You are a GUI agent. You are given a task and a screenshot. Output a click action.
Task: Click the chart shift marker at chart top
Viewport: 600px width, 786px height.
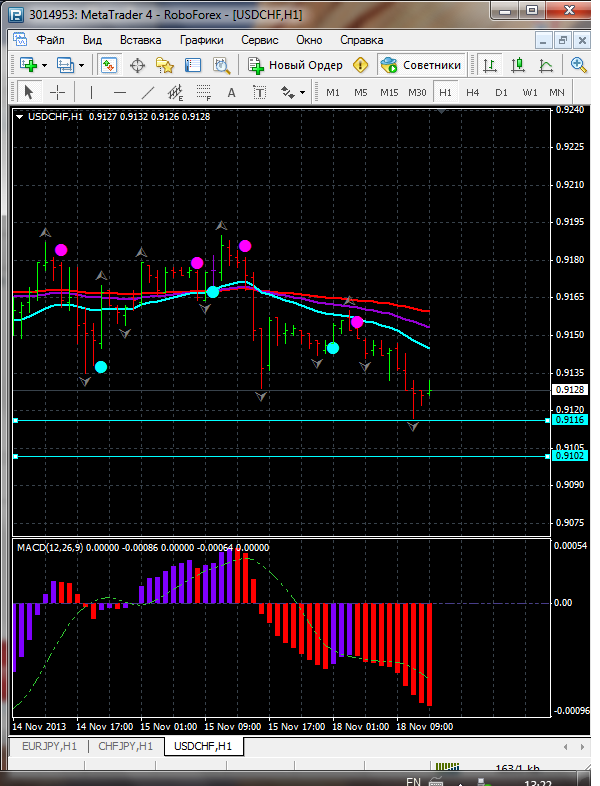pyautogui.click(x=441, y=111)
